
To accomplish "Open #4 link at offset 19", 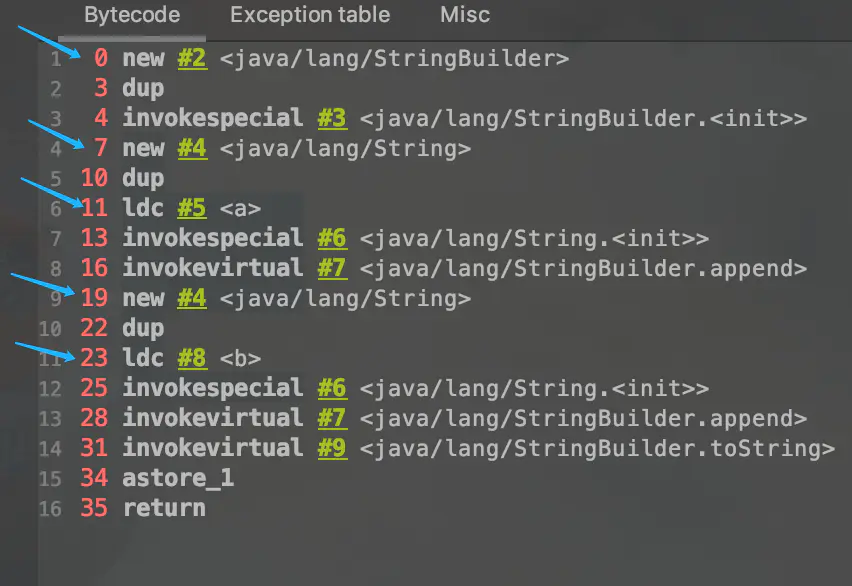I will coord(192,298).
